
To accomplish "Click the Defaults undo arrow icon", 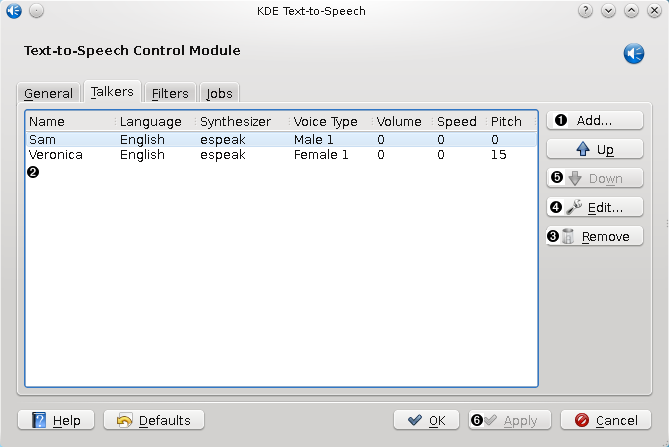I will pos(125,420).
